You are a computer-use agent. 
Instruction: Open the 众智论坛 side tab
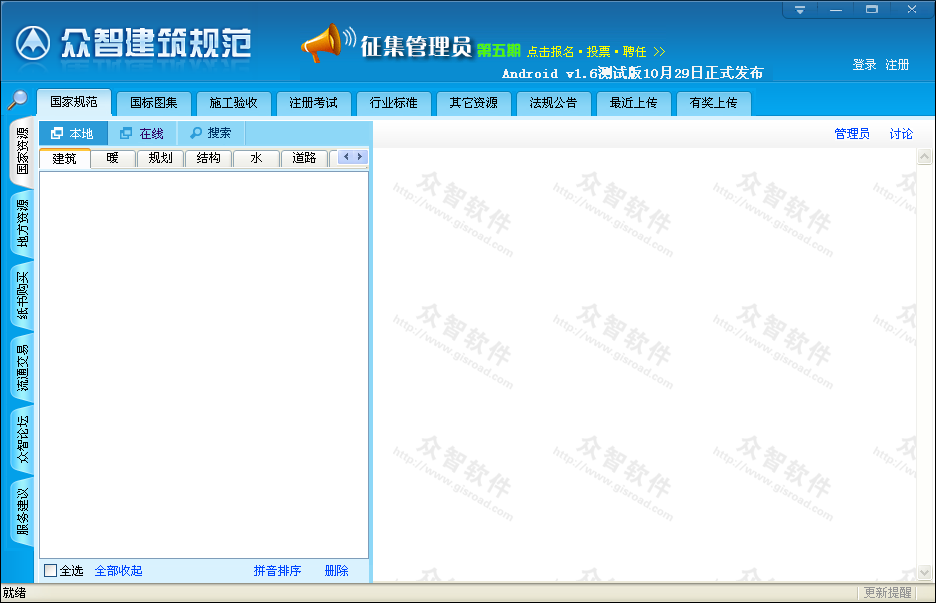[22, 440]
